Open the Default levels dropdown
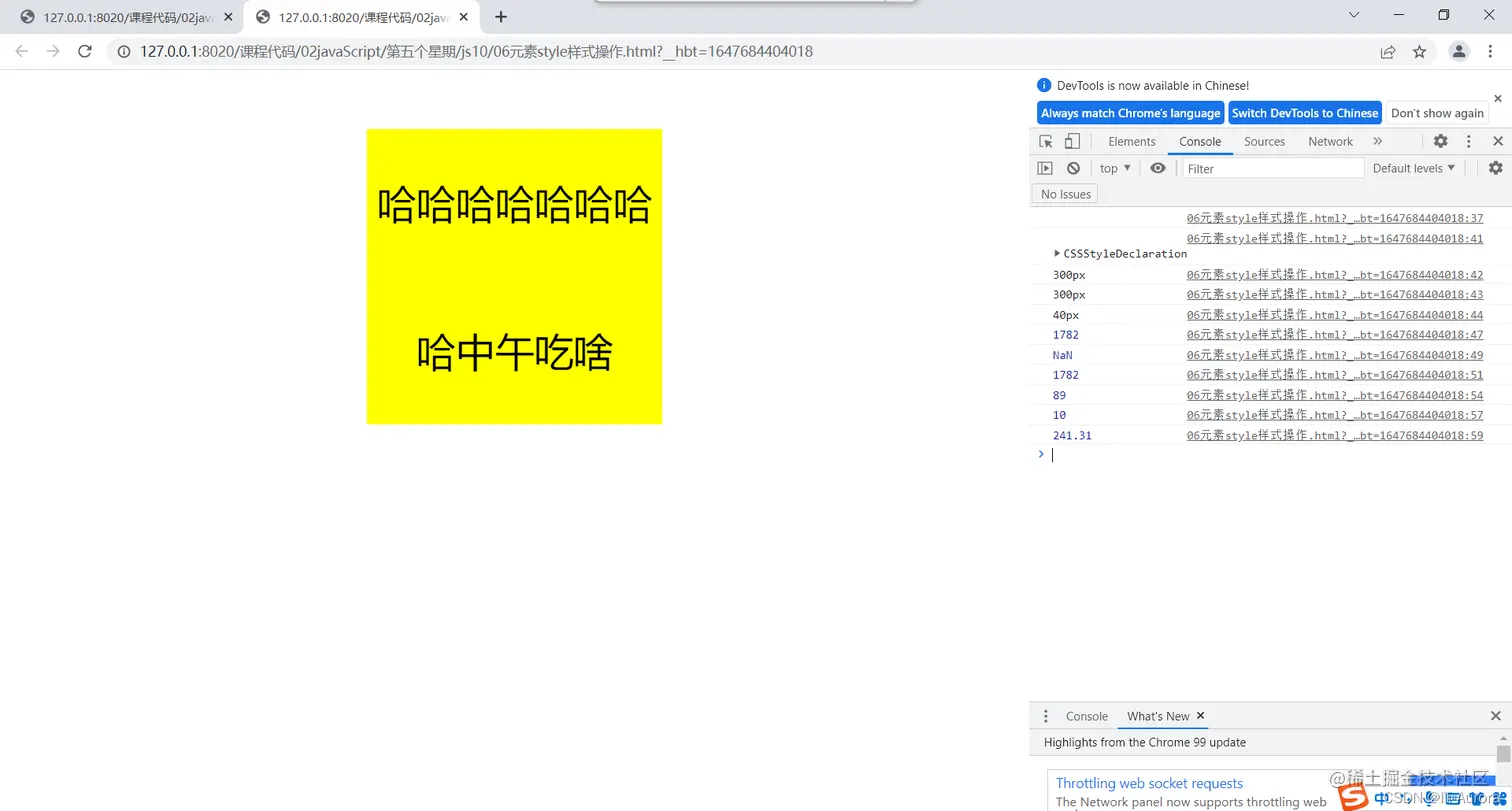This screenshot has height=811, width=1512. tap(1414, 168)
